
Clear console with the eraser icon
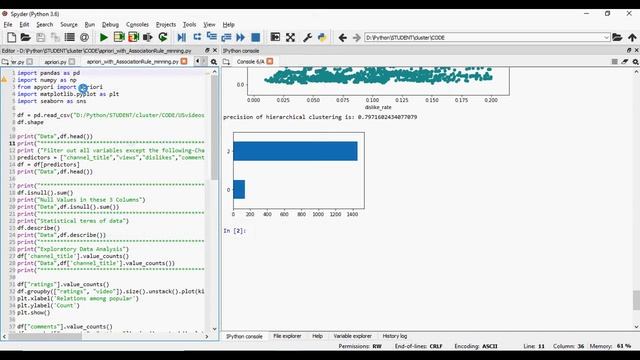pos(625,62)
